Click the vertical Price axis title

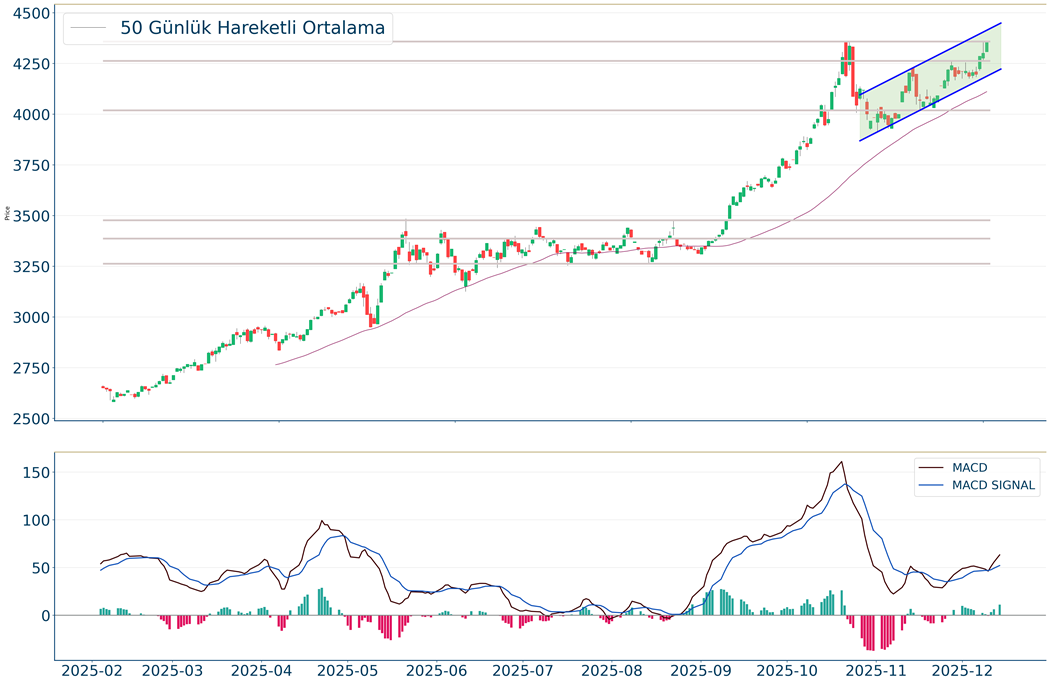8,213
